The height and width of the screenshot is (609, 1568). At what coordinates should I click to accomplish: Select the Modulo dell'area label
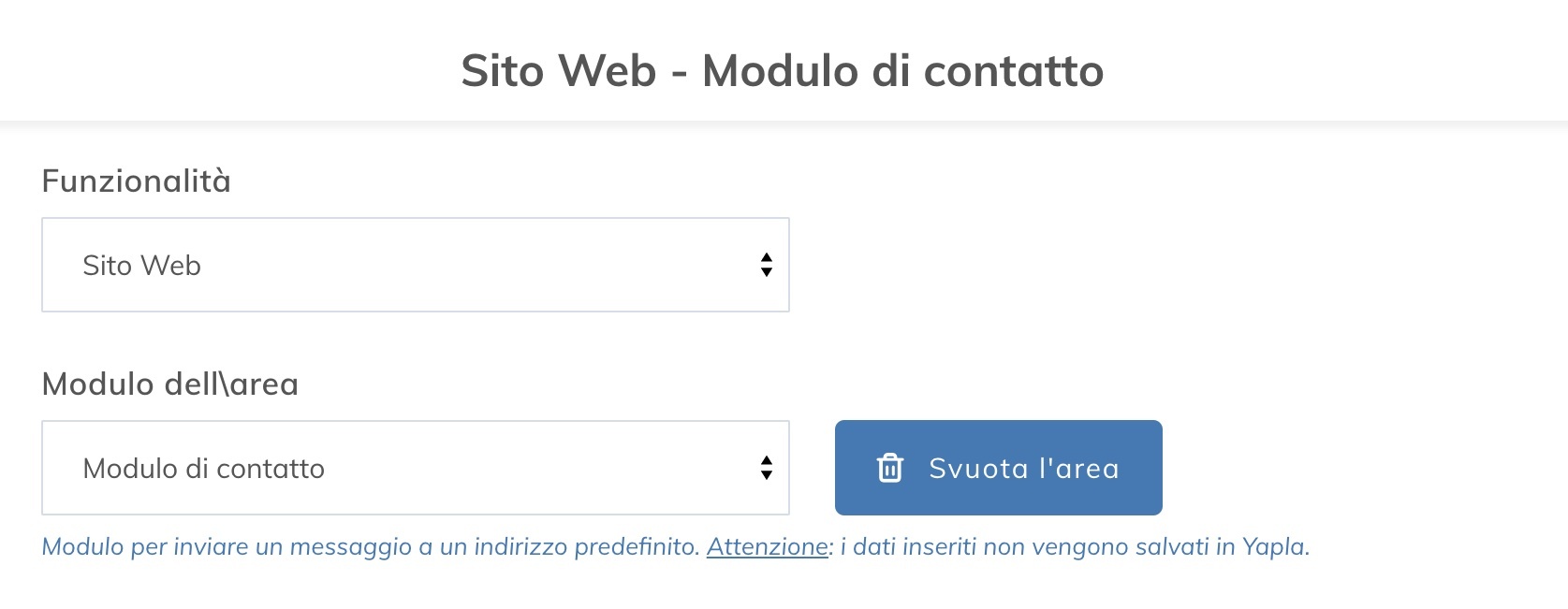[169, 382]
